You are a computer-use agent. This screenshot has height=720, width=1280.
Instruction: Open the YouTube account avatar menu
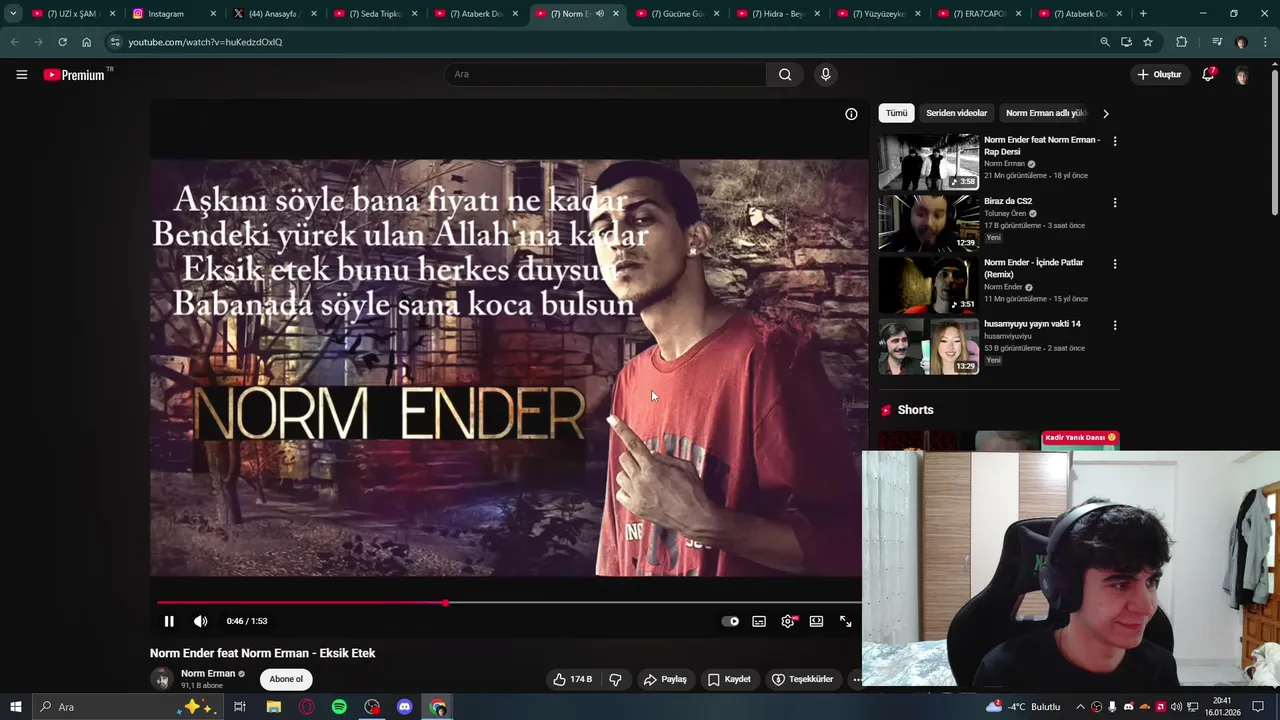(1241, 75)
